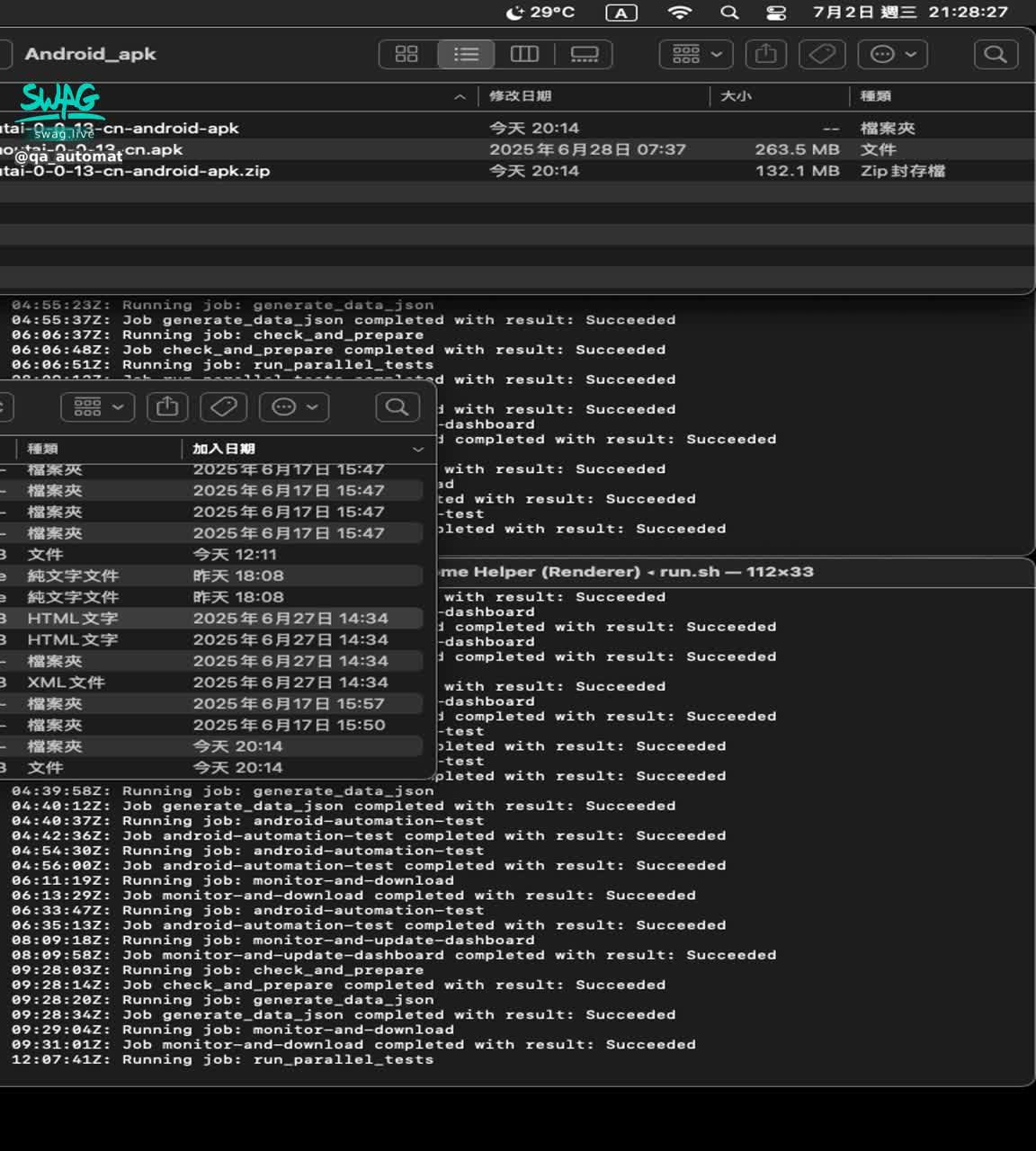Select the 263.5 MB cn.apk file row
This screenshot has height=1151, width=1036.
[516, 149]
